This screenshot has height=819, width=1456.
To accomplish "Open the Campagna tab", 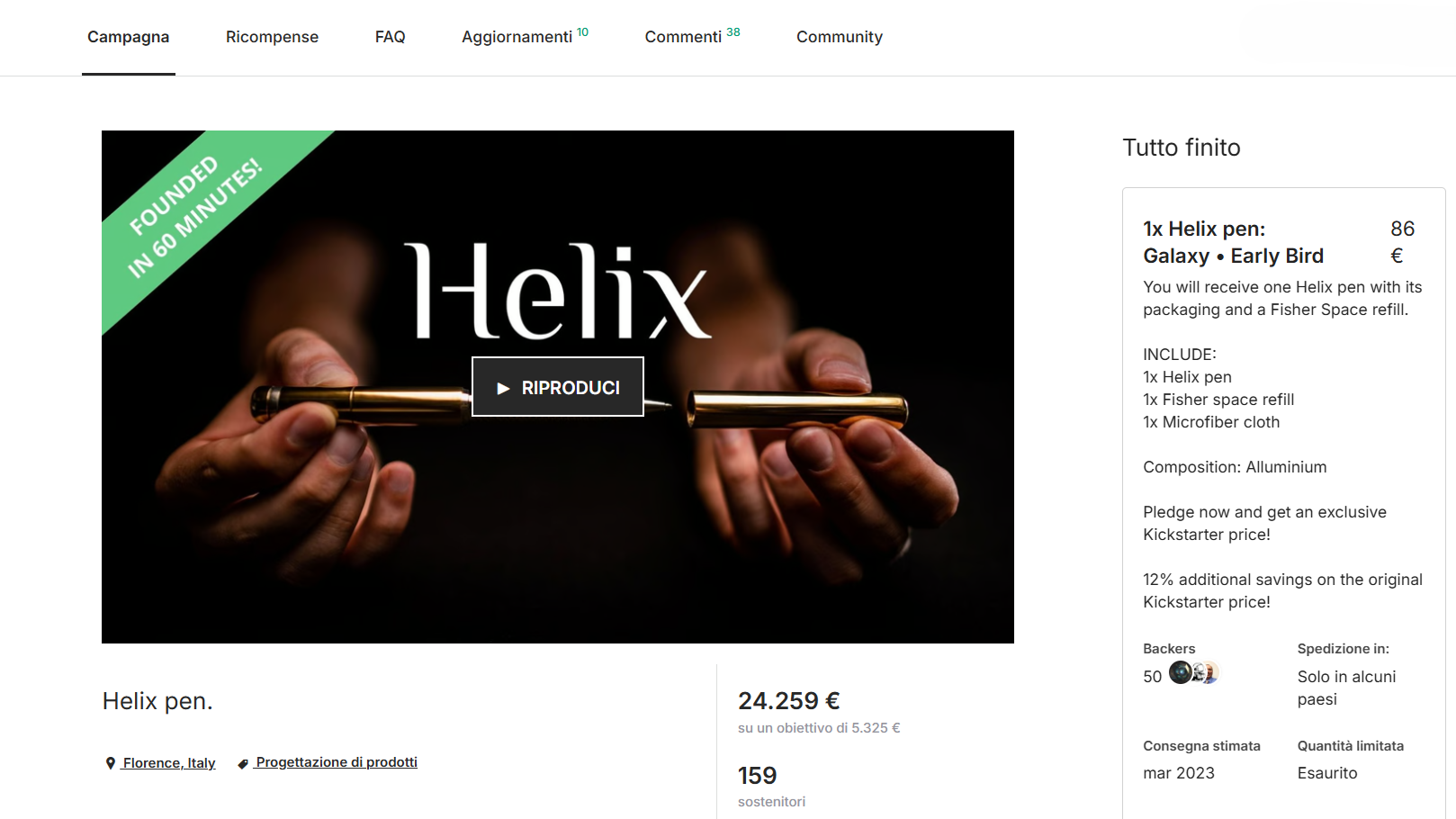I will [129, 37].
